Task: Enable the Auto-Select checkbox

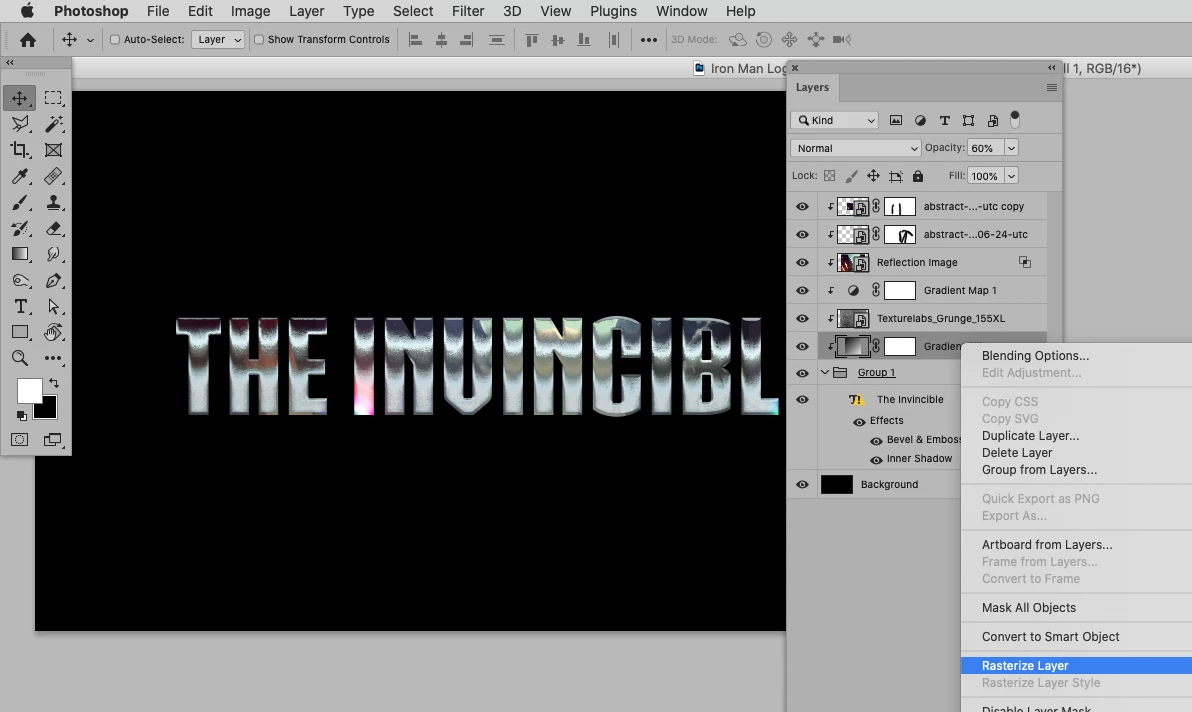Action: (115, 40)
